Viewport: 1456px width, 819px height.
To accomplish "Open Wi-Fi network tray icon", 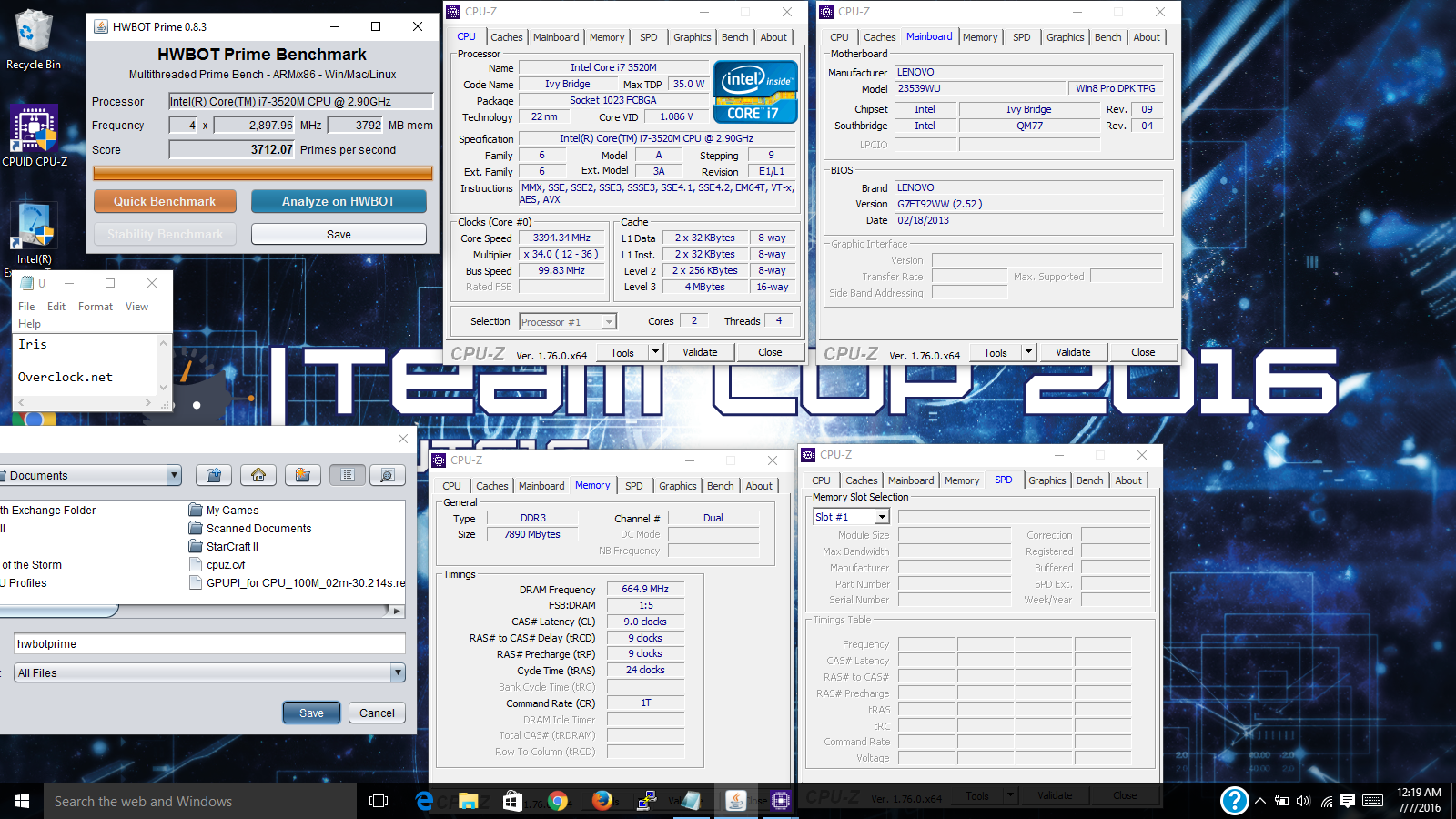I will click(x=1327, y=801).
